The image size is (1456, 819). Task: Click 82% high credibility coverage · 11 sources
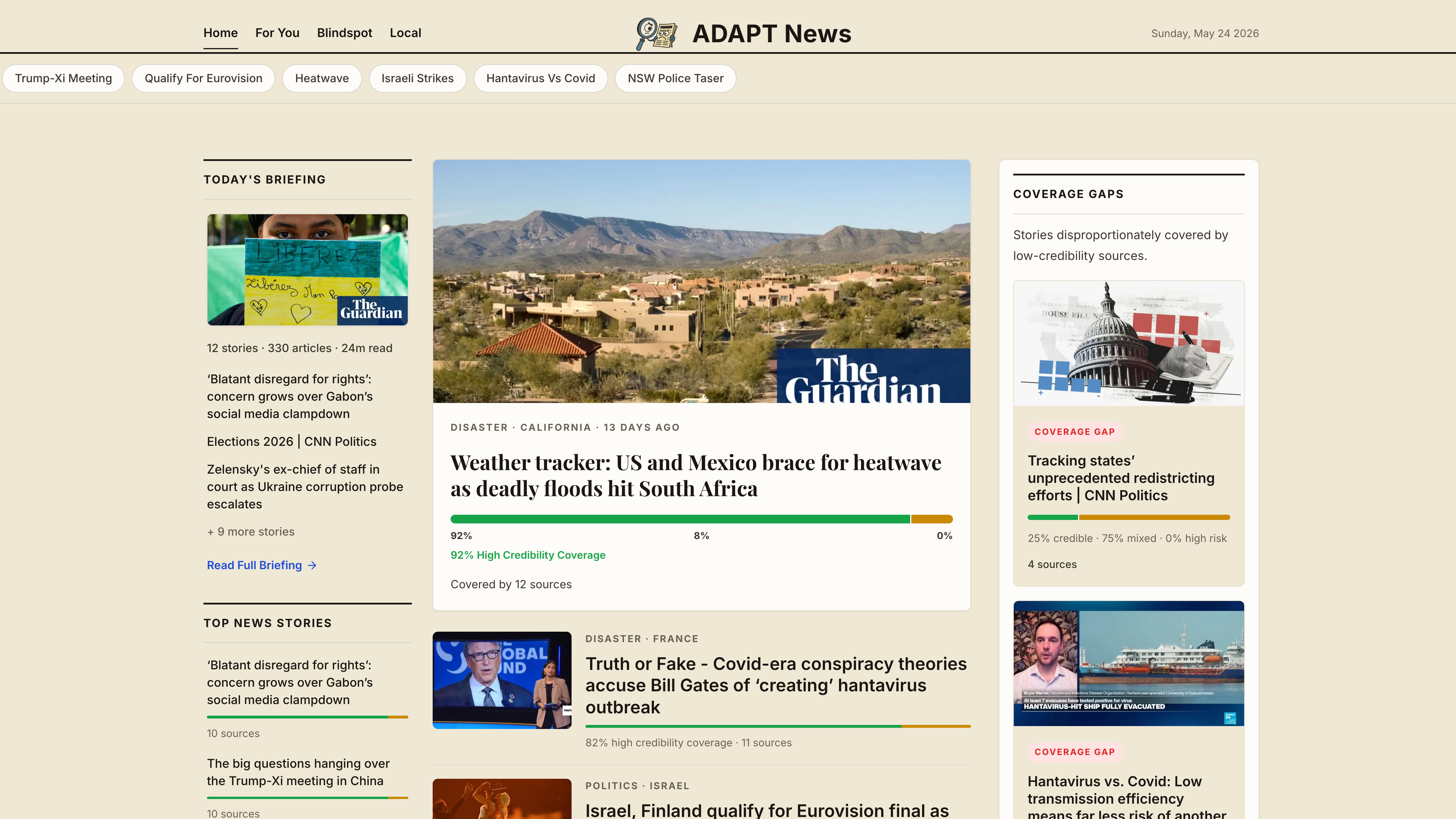click(688, 743)
